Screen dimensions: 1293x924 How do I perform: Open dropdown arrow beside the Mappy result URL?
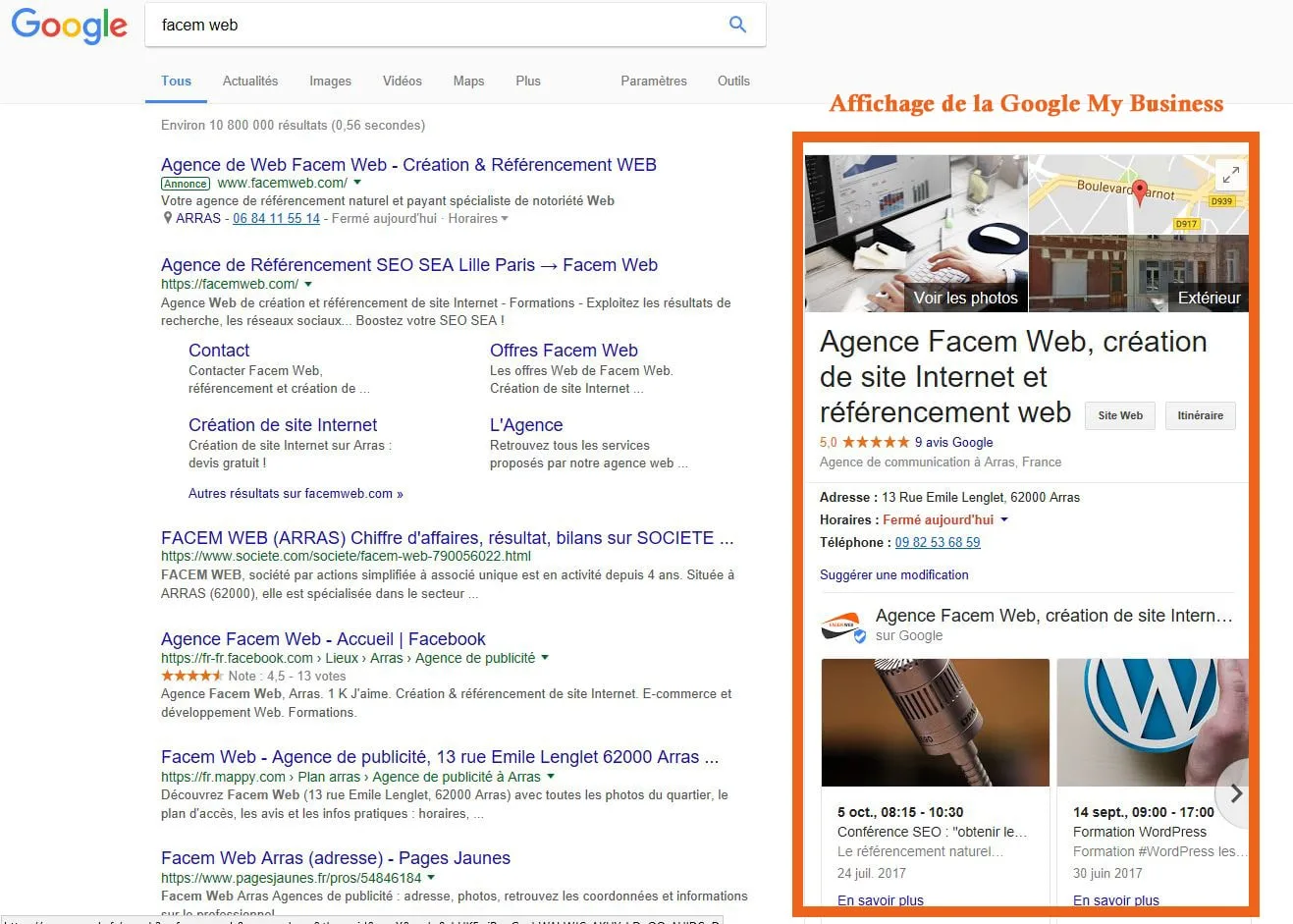(x=551, y=777)
